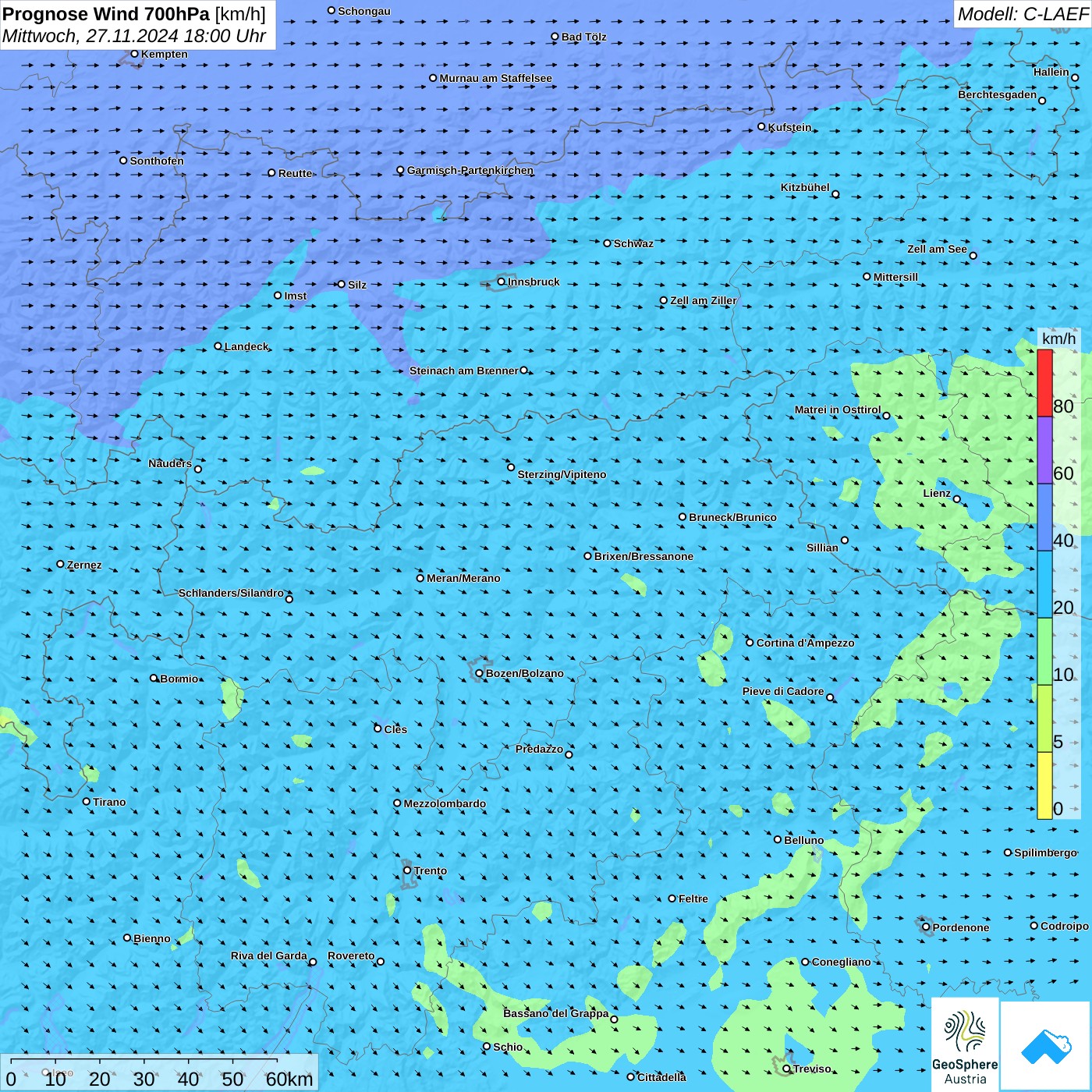
Task: Click the 'Mezzolombardo' label
Action: pyautogui.click(x=445, y=803)
